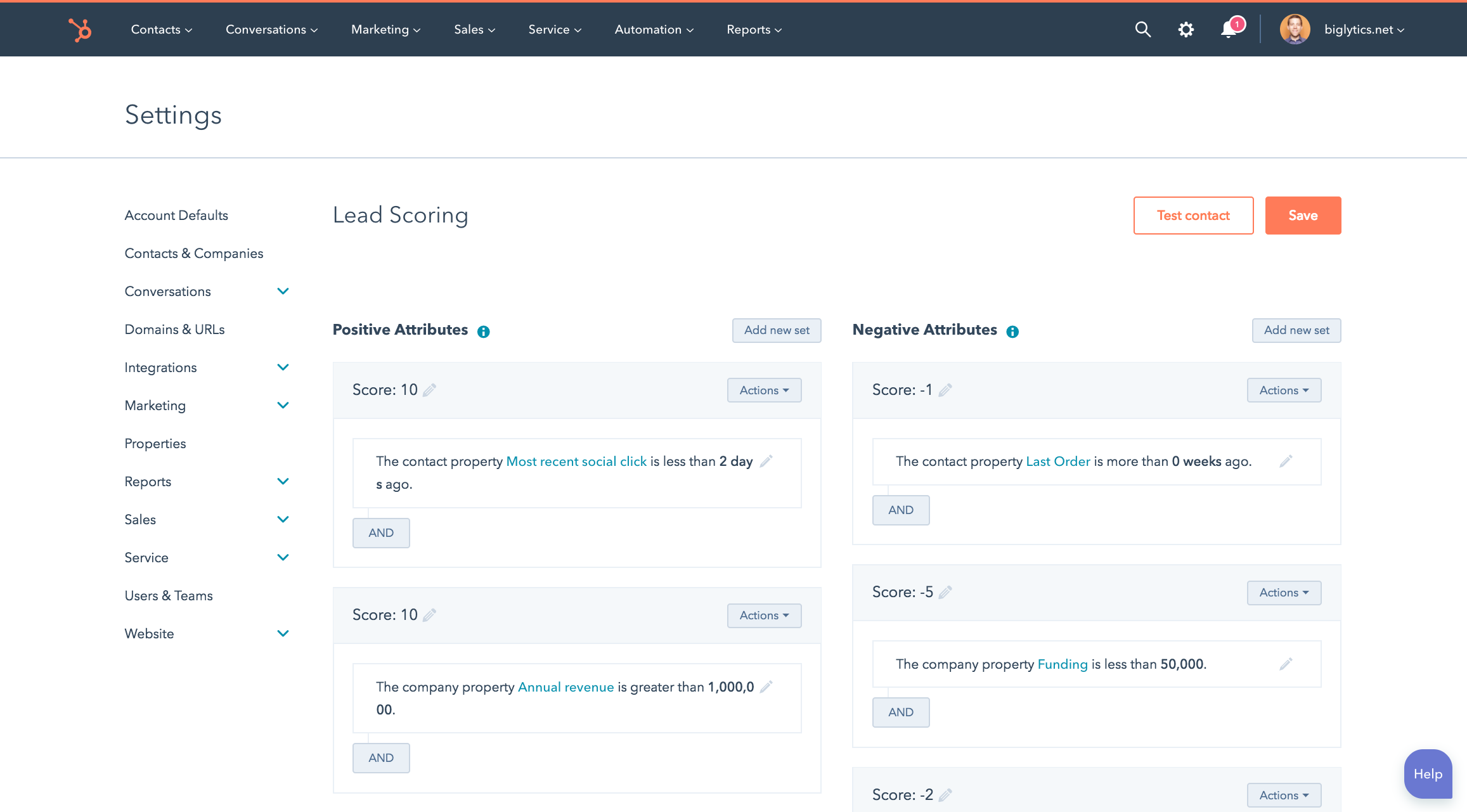Click the Marketing menu item in navigation
Image resolution: width=1467 pixels, height=812 pixels.
[385, 29]
